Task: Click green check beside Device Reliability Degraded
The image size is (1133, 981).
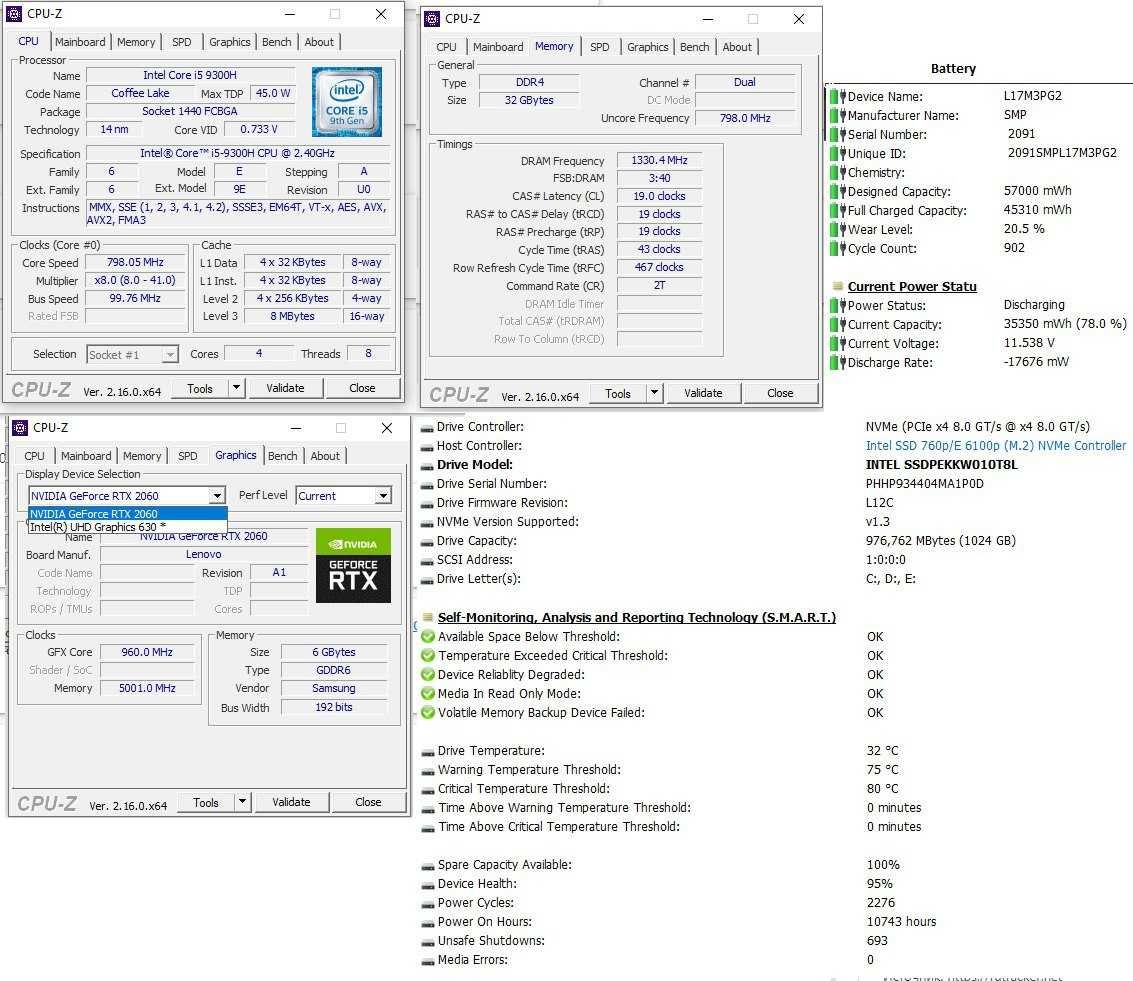Action: click(x=428, y=674)
